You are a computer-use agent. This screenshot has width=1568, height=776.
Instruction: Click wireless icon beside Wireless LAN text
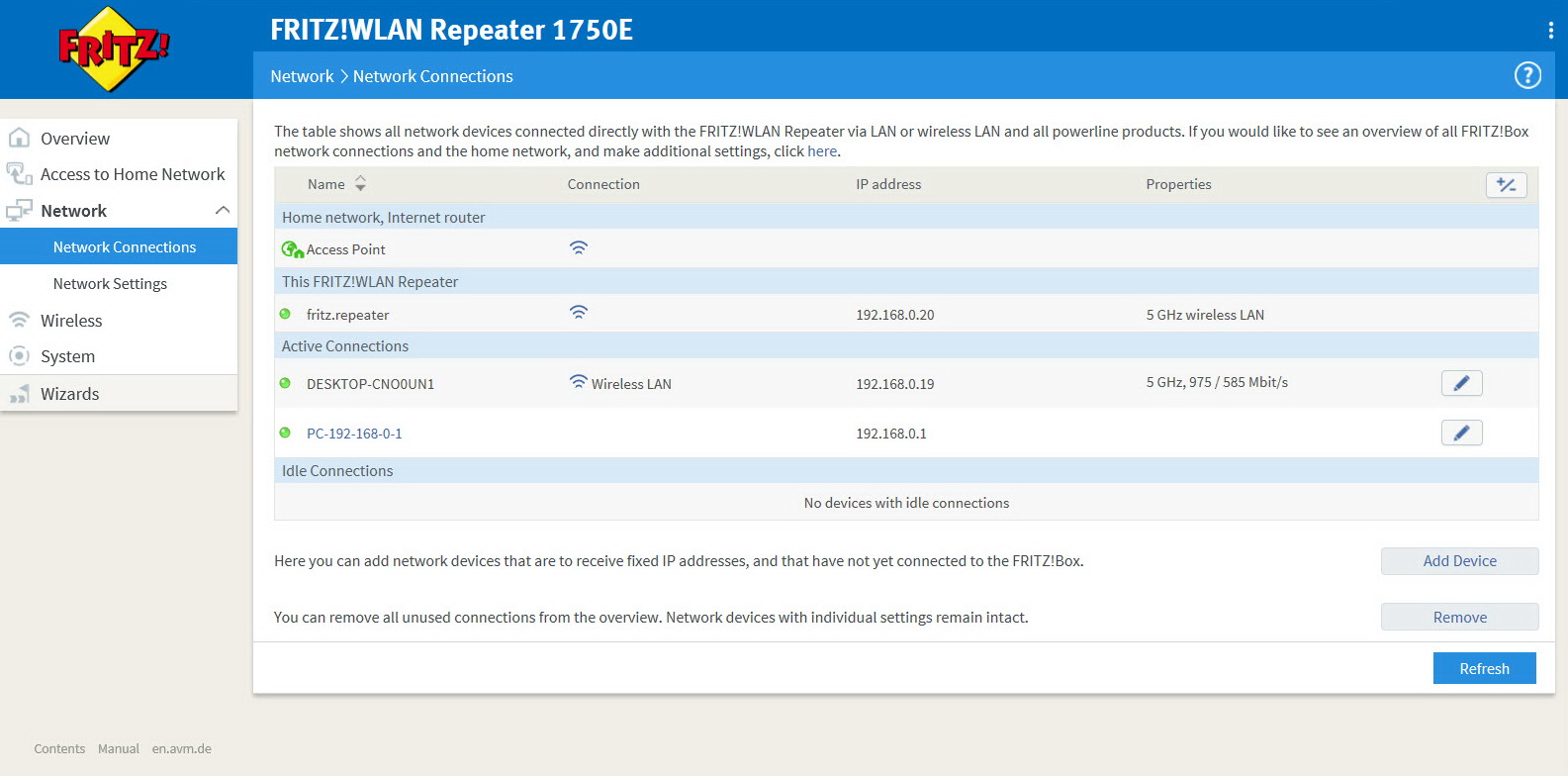point(579,381)
